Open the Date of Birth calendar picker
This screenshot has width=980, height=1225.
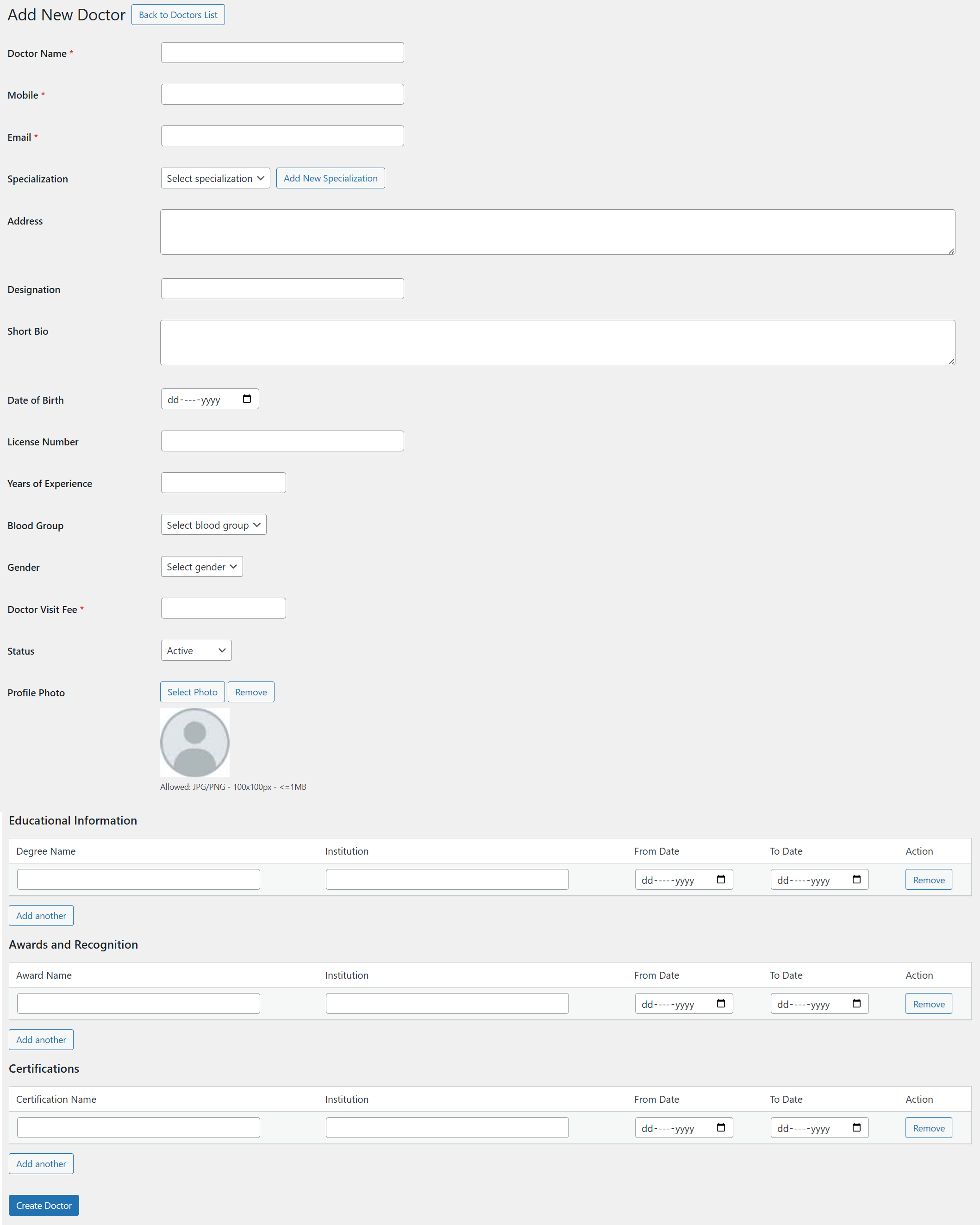247,399
